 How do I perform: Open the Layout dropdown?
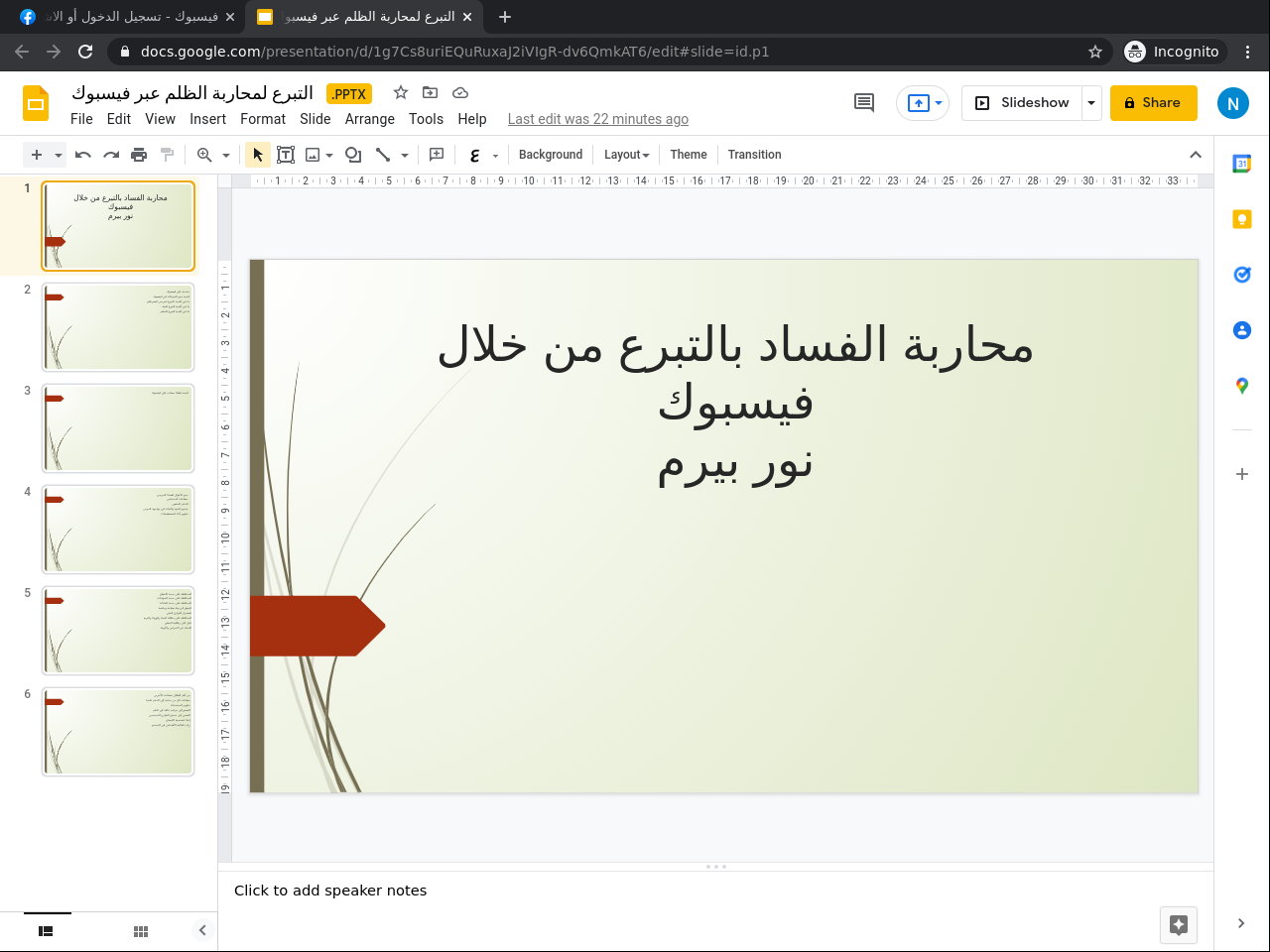(x=626, y=155)
